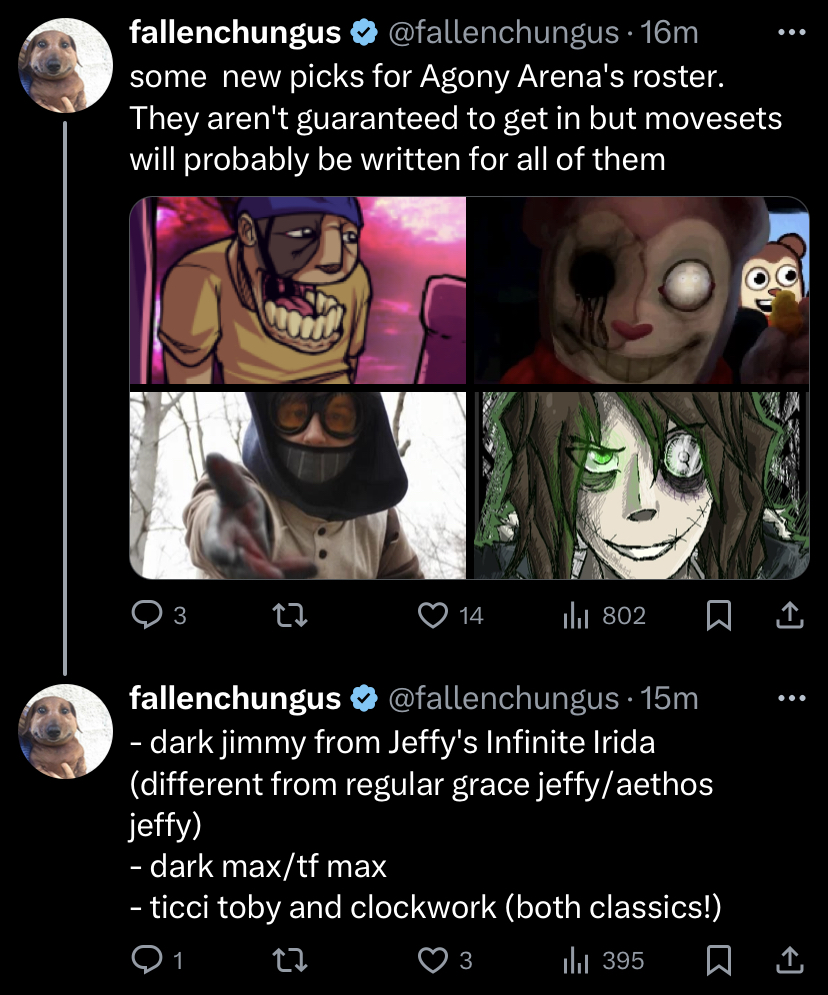Open the hooded masked figure photo
828x995 pixels.
click(298, 485)
